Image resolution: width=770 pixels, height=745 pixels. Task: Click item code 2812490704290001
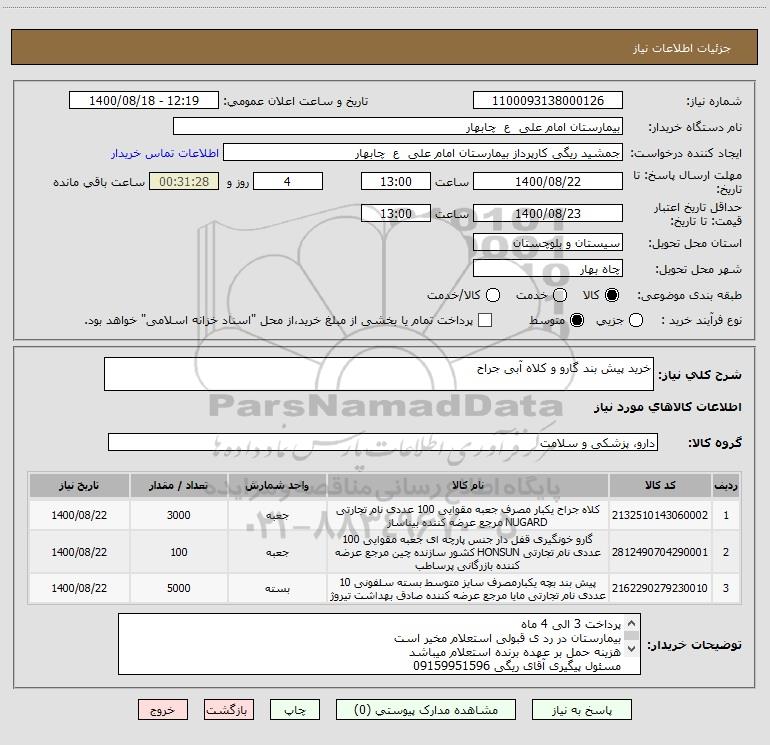pos(660,552)
